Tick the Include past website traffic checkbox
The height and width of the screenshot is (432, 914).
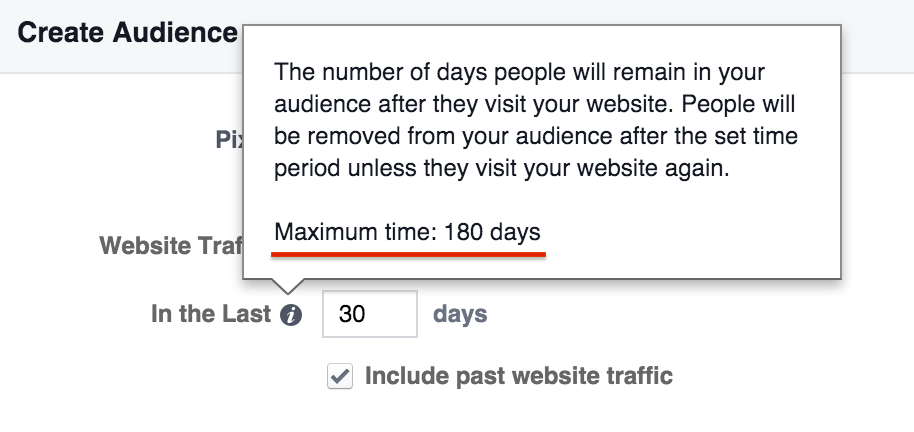click(x=340, y=376)
